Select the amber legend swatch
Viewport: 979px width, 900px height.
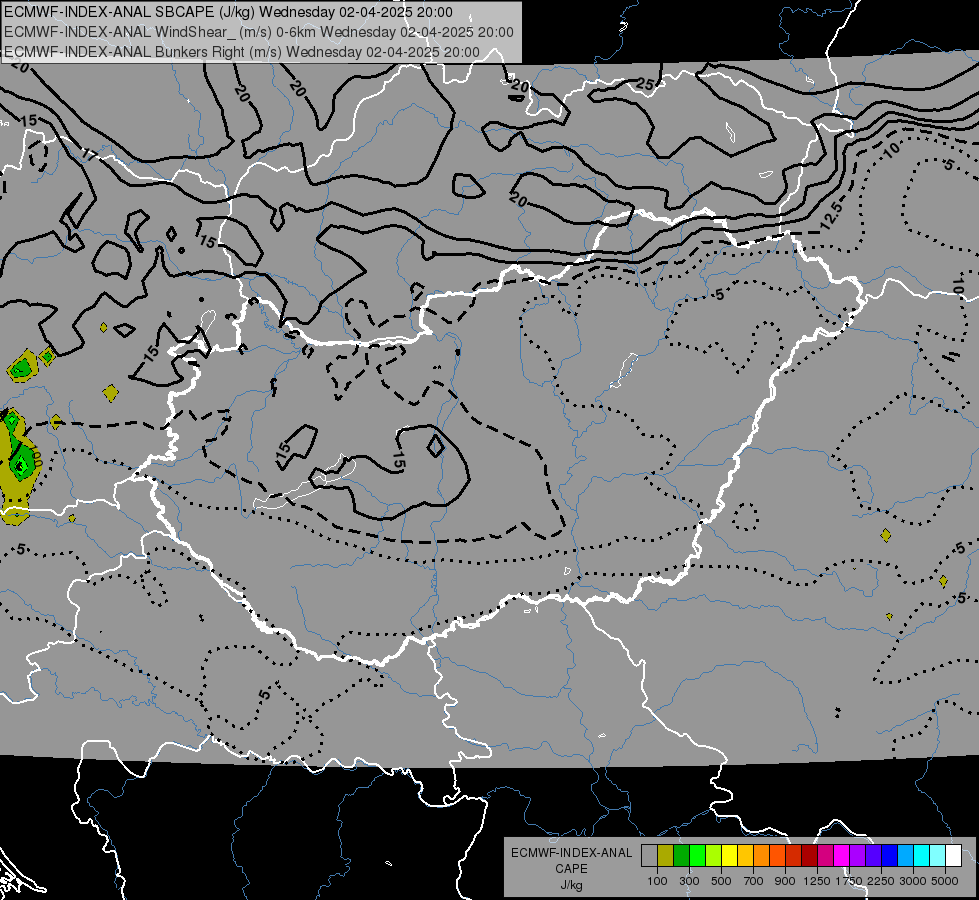pyautogui.click(x=745, y=856)
